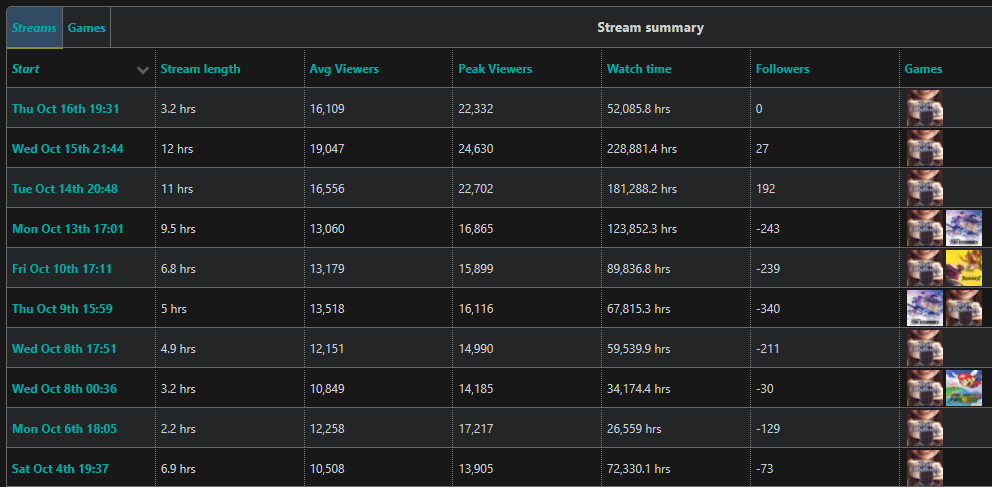Sort streams by Watch time column
The image size is (992, 487).
pyautogui.click(x=639, y=69)
